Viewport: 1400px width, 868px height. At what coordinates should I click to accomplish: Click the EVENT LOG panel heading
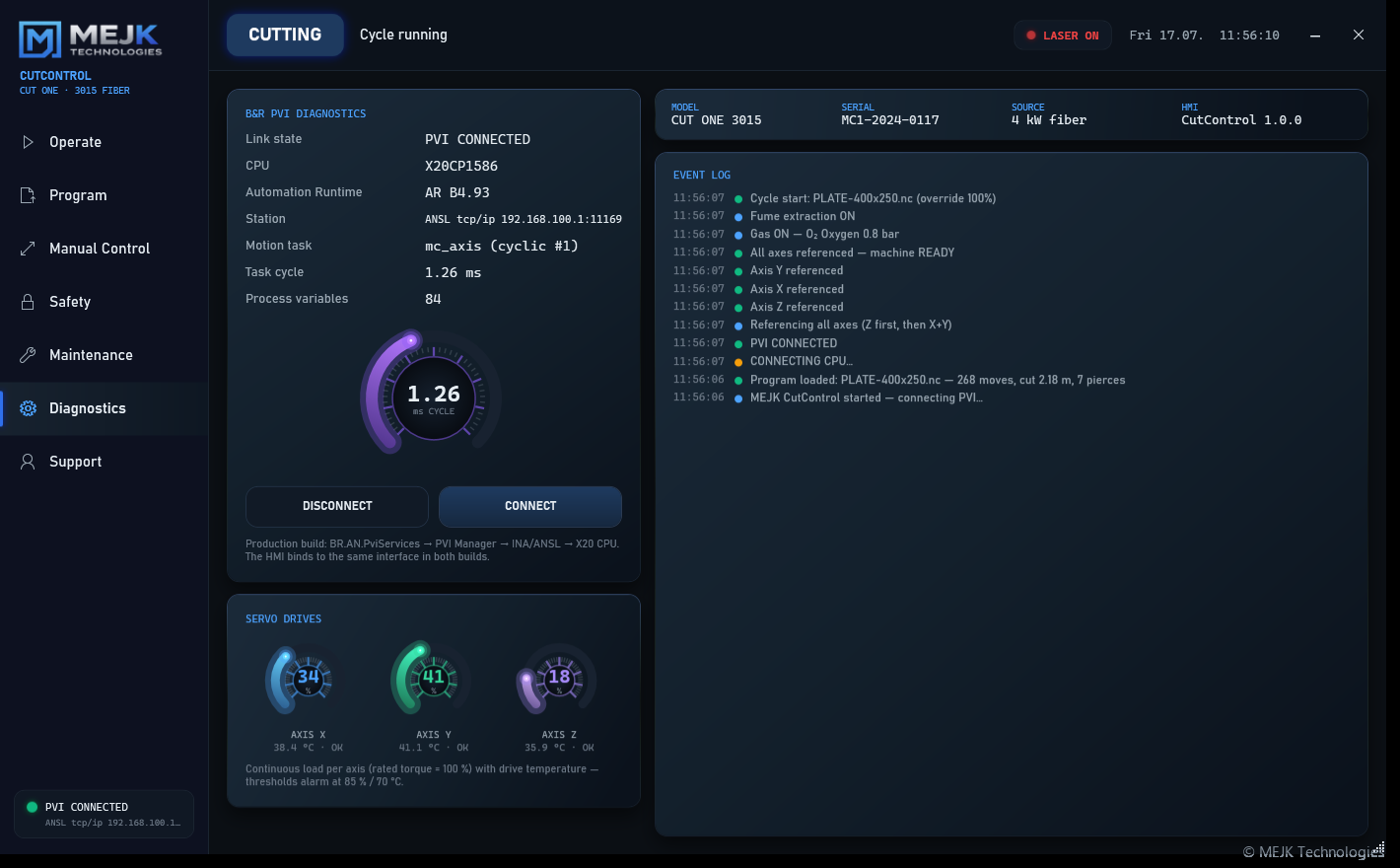coord(702,175)
